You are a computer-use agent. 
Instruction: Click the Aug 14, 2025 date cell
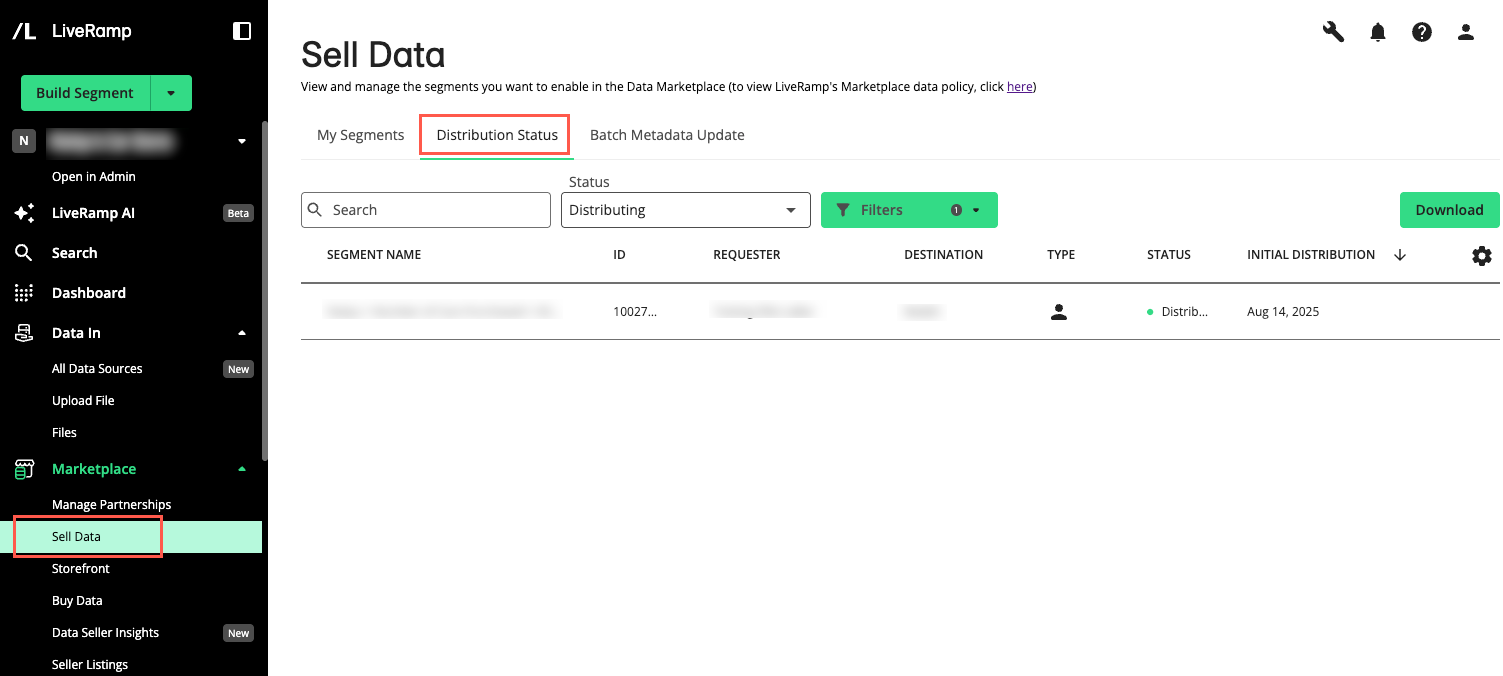1283,312
